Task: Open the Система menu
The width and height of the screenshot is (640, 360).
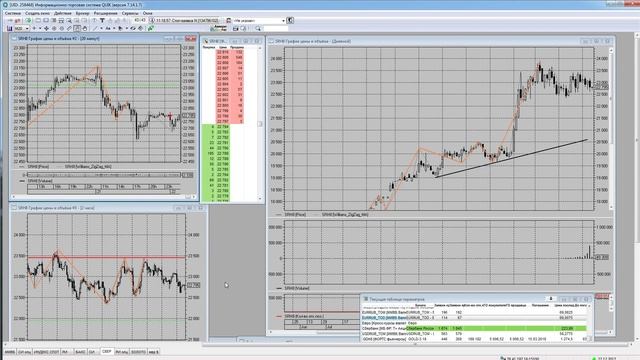Action: (13, 13)
